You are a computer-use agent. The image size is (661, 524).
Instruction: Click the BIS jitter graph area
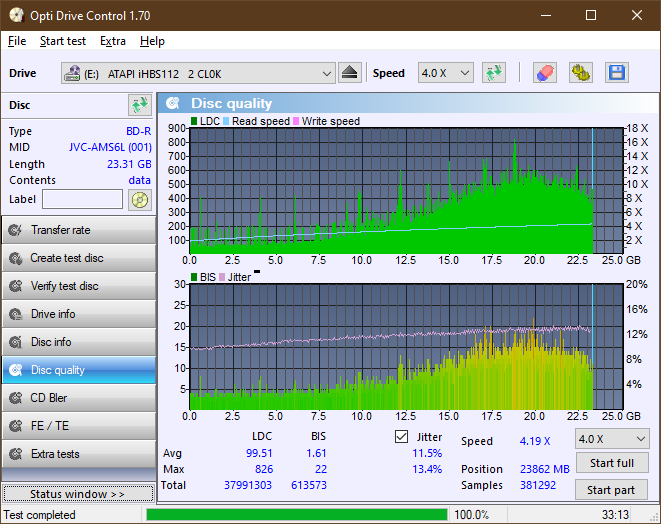(x=406, y=347)
